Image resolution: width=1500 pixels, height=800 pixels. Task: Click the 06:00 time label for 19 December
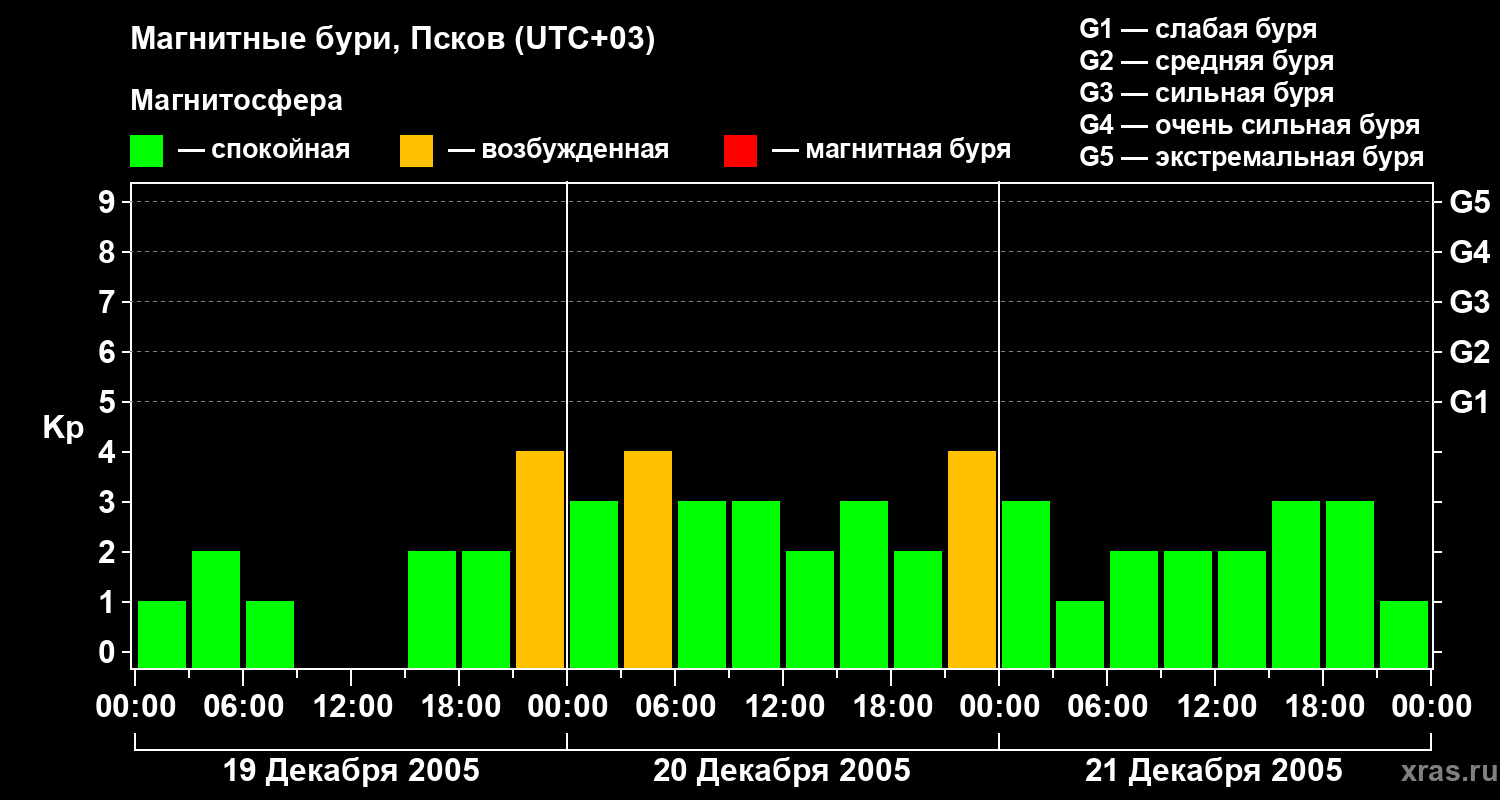pos(243,707)
